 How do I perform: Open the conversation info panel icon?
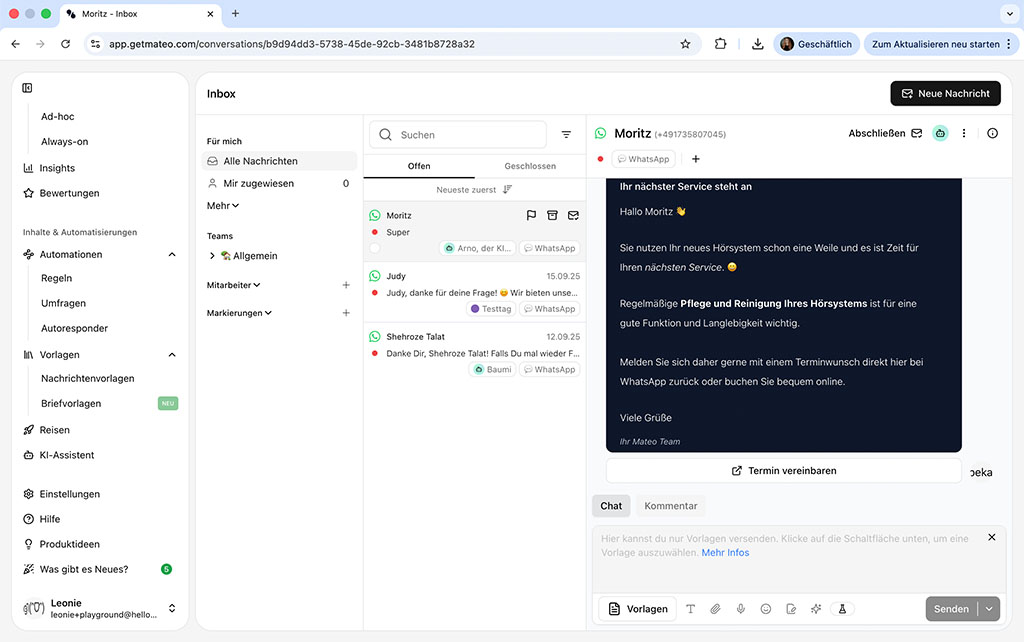pos(992,133)
